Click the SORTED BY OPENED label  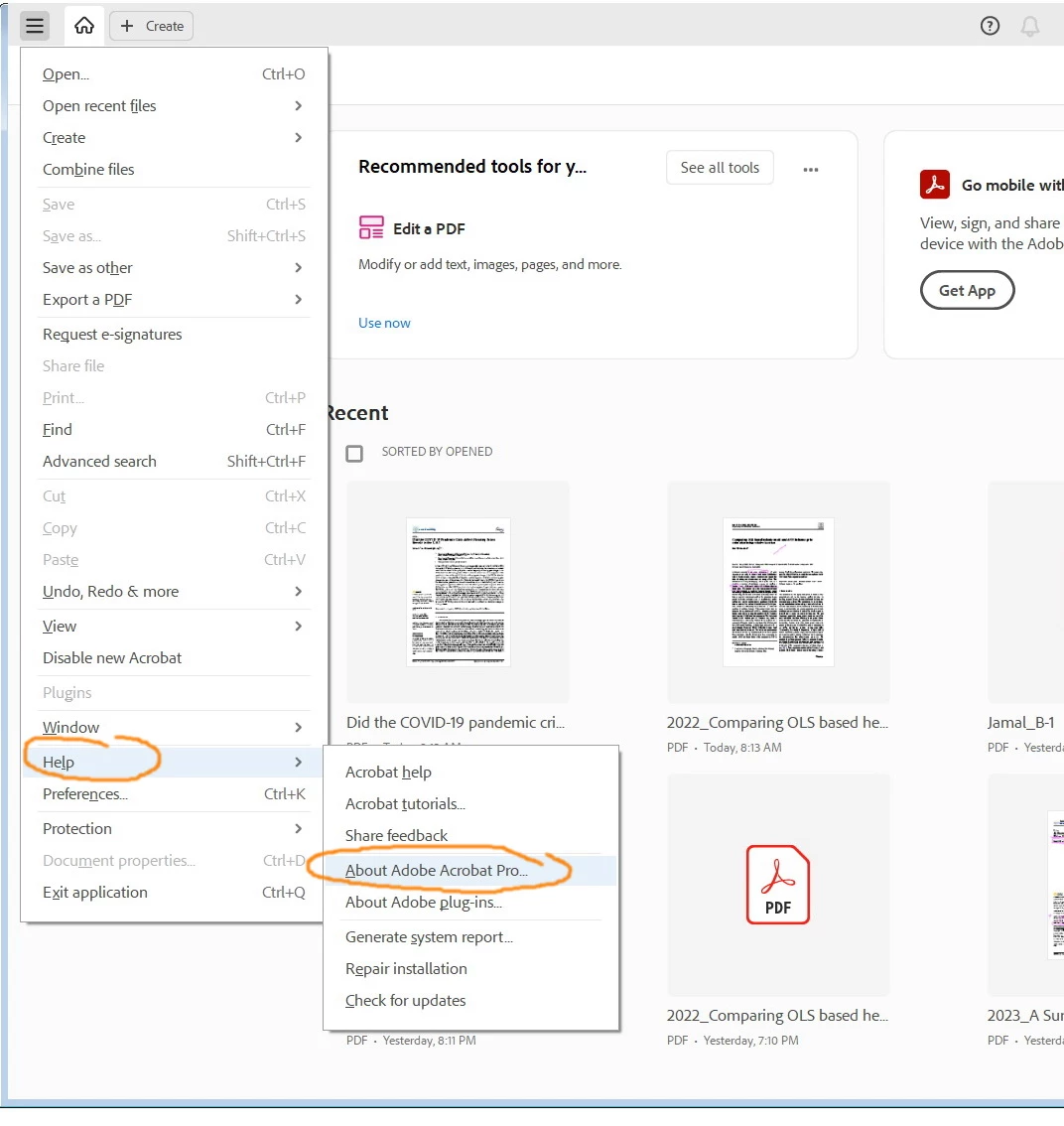pyautogui.click(x=437, y=452)
